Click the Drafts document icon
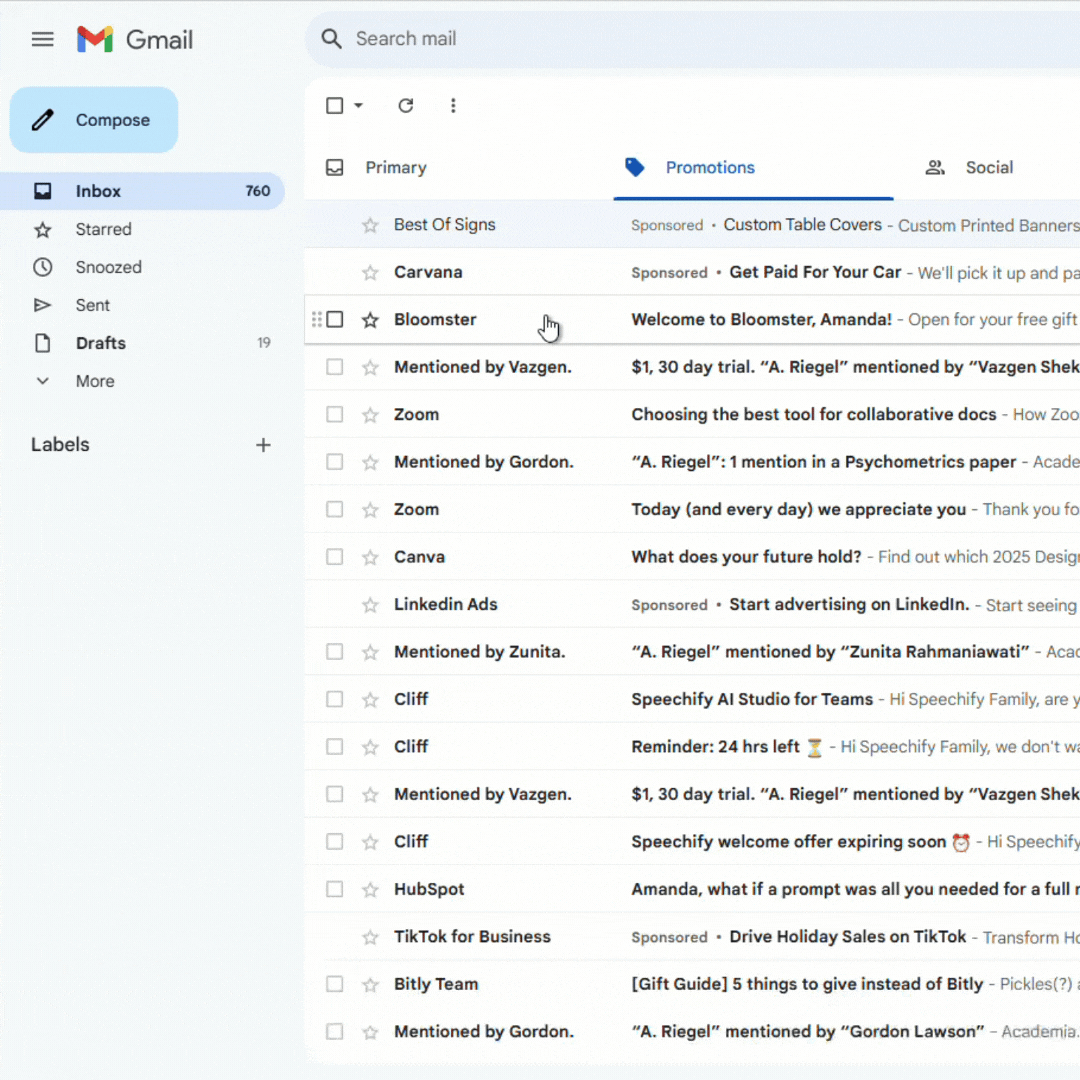The image size is (1080, 1080). pyautogui.click(x=43, y=343)
